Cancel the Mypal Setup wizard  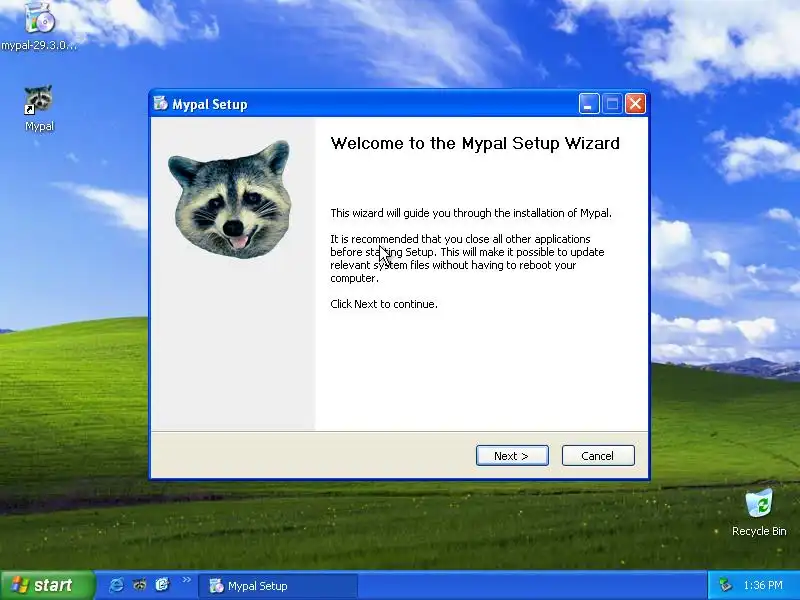tap(598, 456)
